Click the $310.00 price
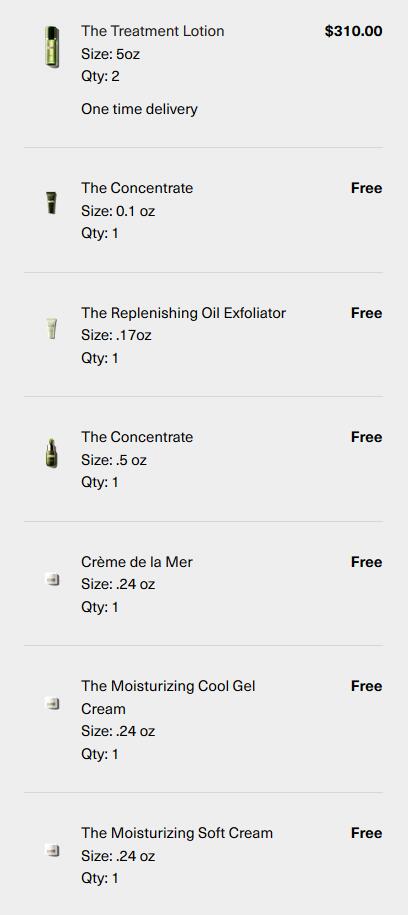This screenshot has width=408, height=915. click(354, 31)
